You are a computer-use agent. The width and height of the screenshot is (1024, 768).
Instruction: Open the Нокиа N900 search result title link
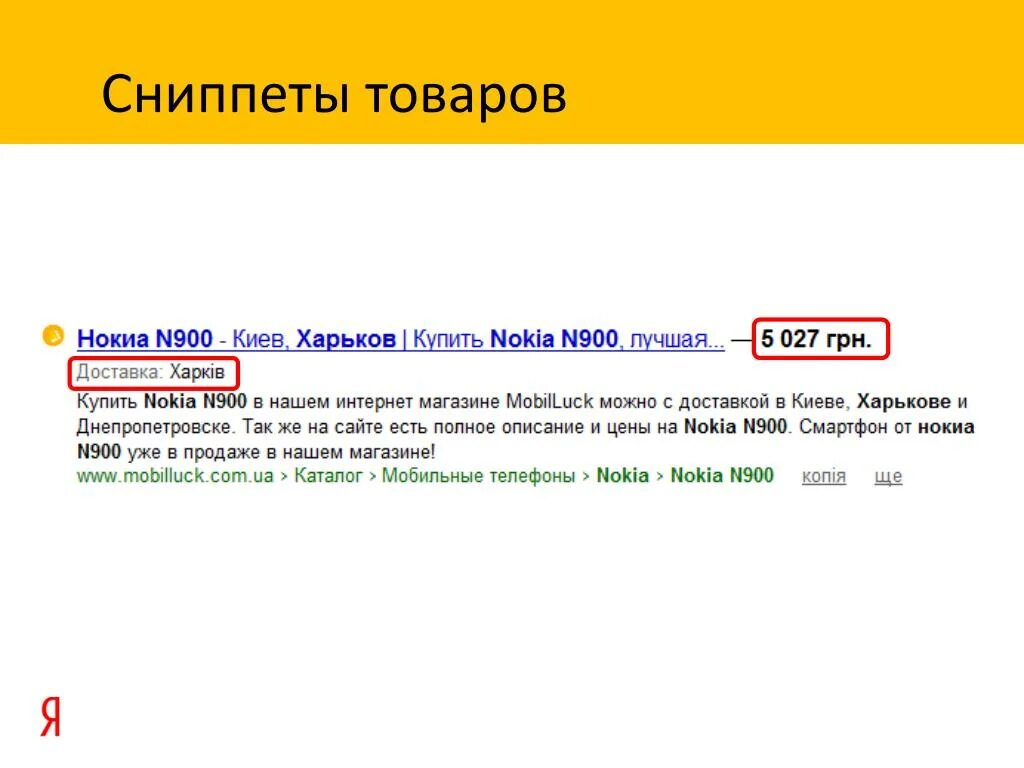(400, 339)
